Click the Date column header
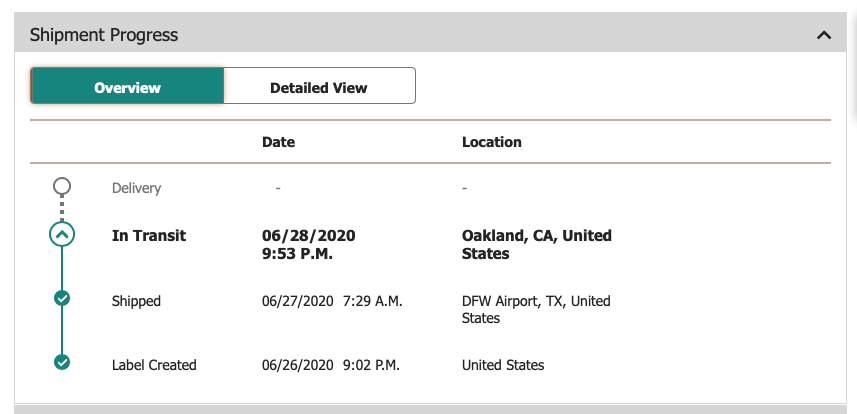Viewport: 857px width, 414px height. pos(278,142)
